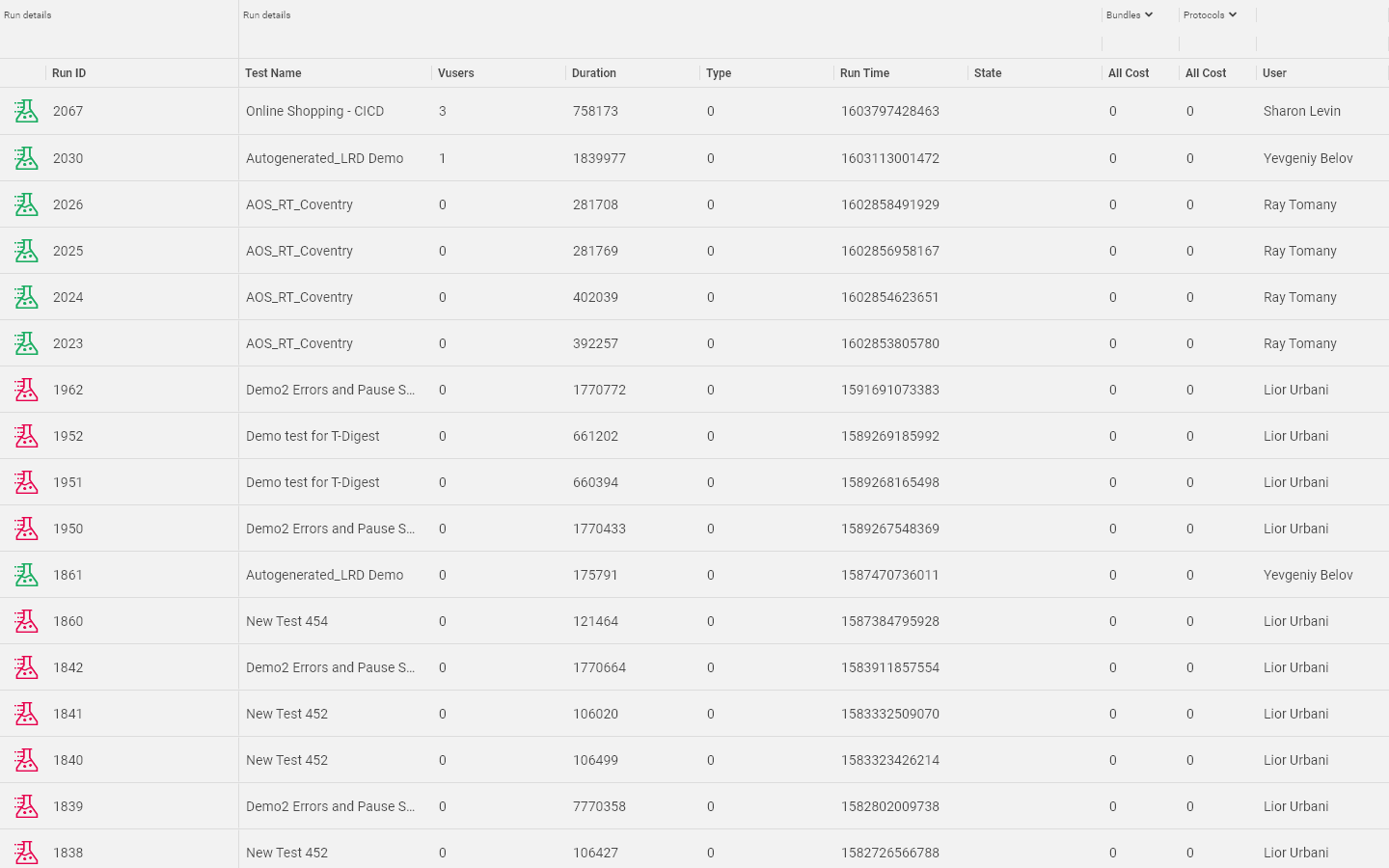
Task: Click the User column header
Action: 1274,73
